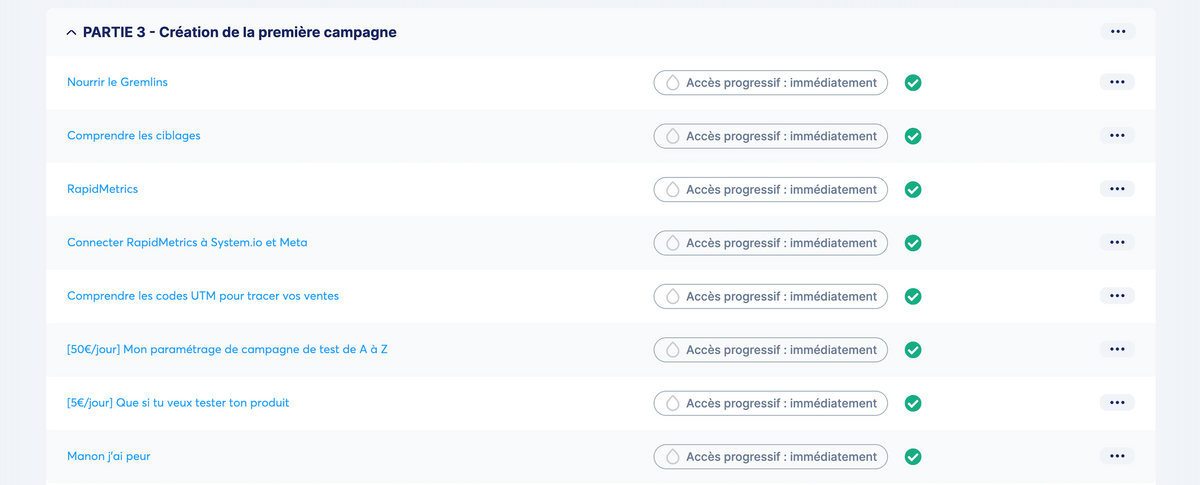
Task: Open the lesson Comprendre les ciblages
Action: [x=134, y=135]
